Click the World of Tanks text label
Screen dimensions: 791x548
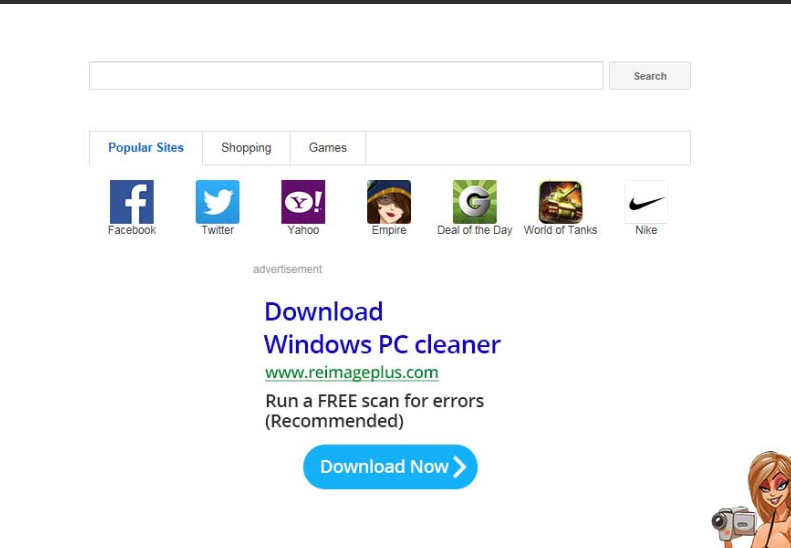click(560, 231)
